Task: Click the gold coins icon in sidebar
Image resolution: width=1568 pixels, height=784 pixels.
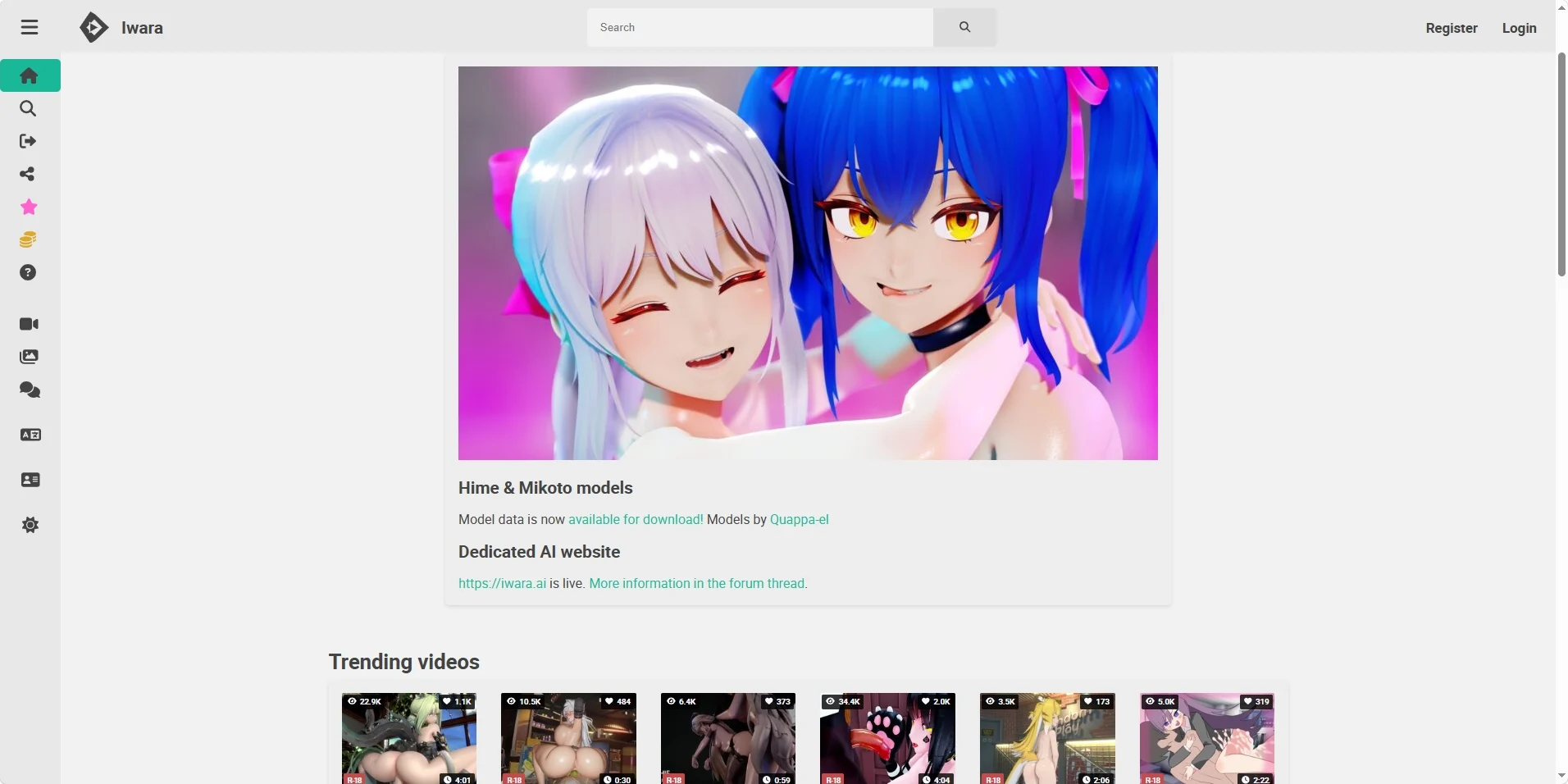Action: [x=29, y=239]
